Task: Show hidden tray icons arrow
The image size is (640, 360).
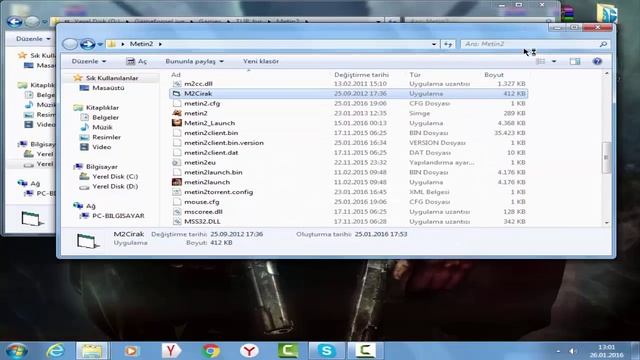Action: tap(558, 351)
